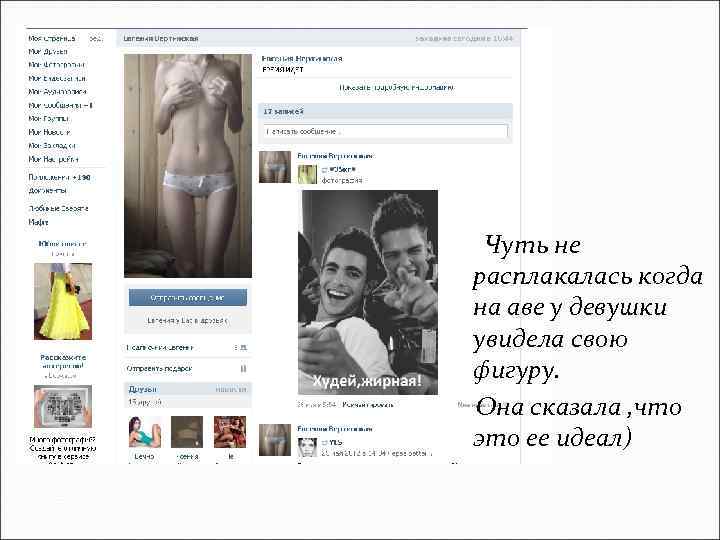720x540 pixels.
Task: Click the gift icon beside Отправить подарок
Action: (243, 369)
